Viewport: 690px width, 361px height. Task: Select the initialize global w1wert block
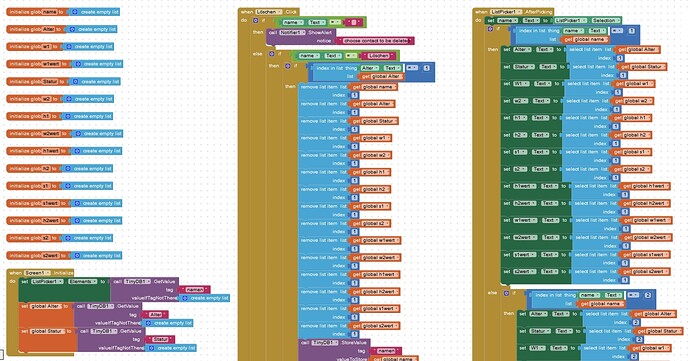tap(39, 64)
